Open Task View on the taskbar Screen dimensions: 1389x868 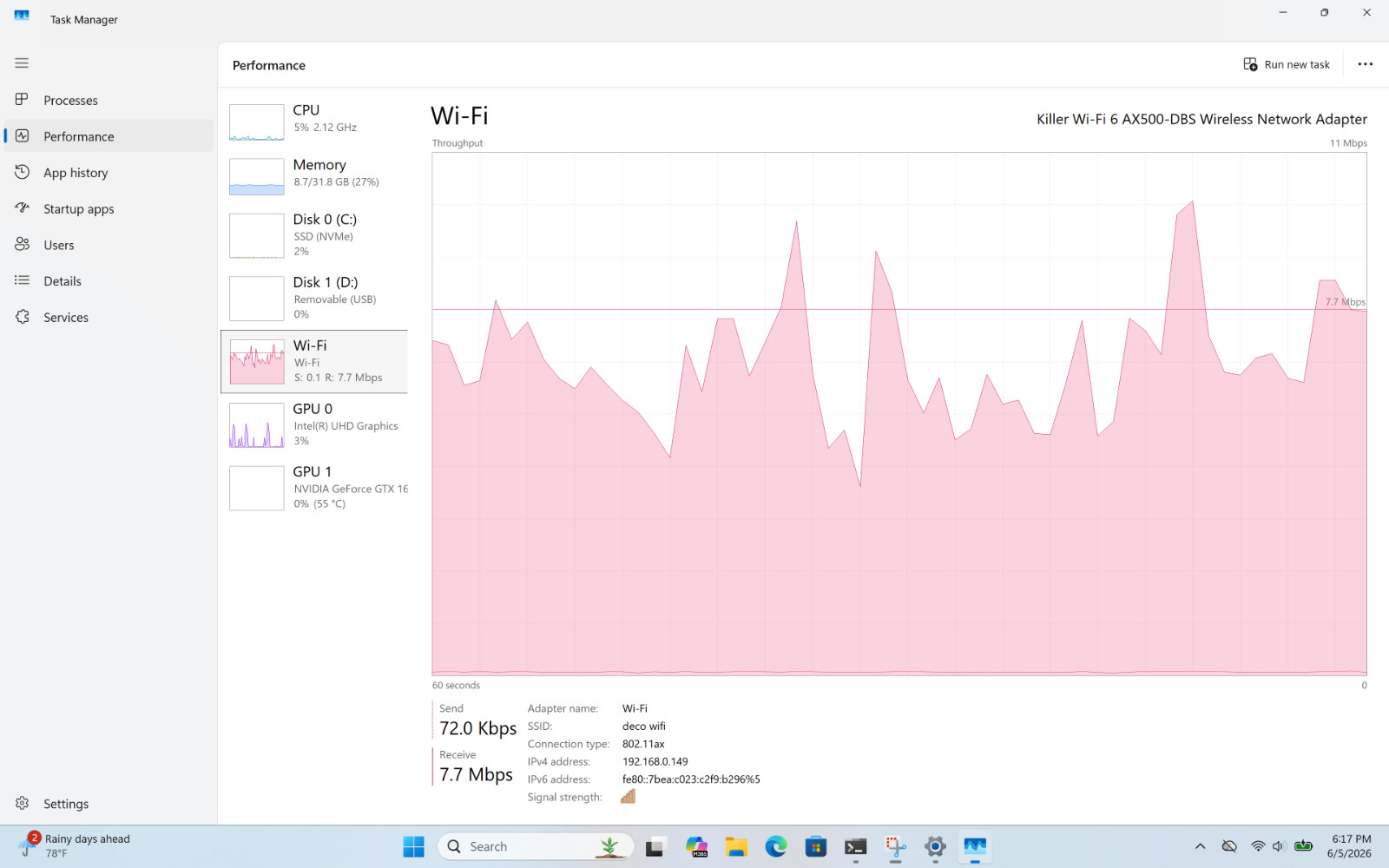point(655,846)
